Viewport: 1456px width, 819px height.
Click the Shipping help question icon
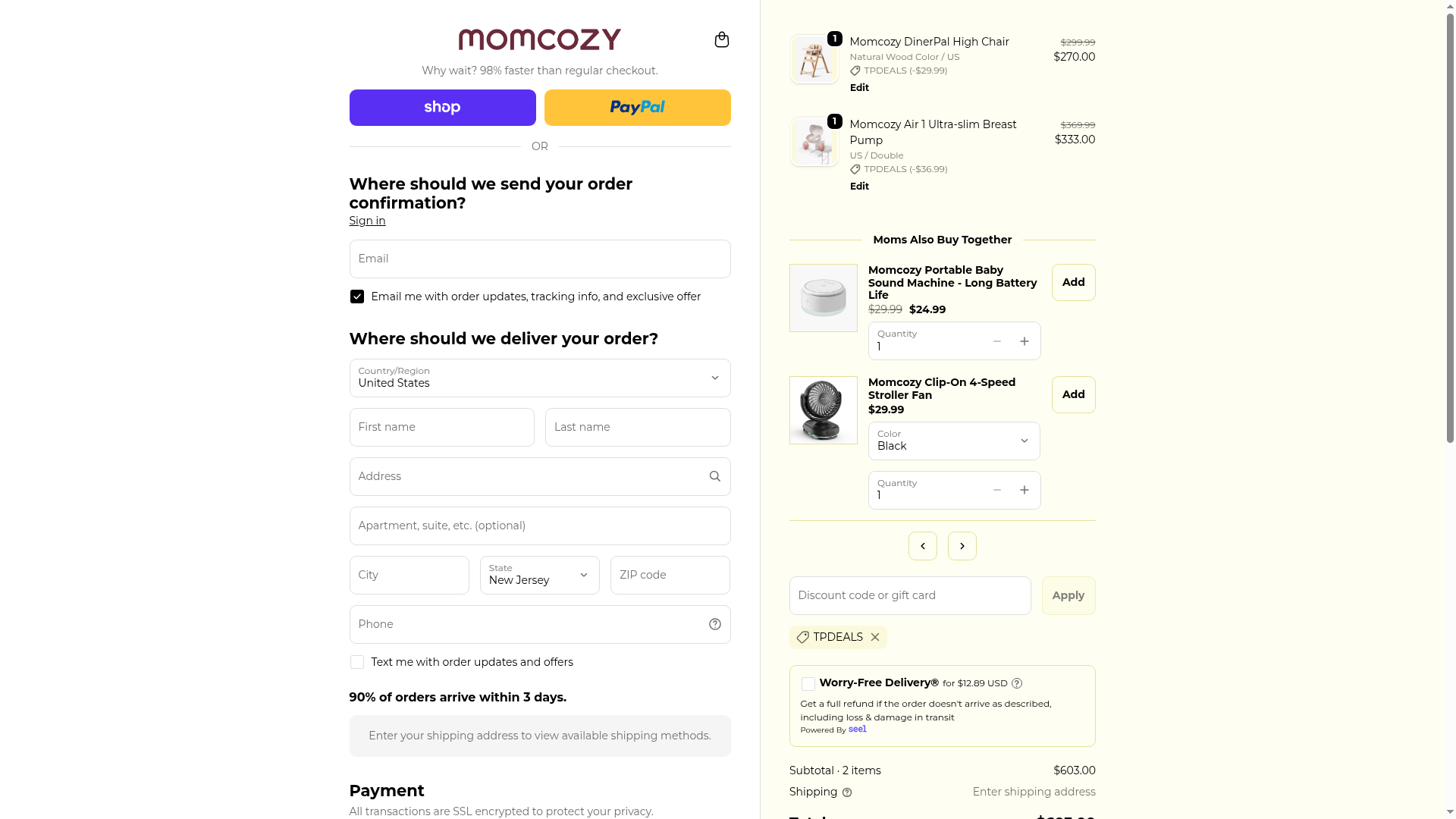847,792
